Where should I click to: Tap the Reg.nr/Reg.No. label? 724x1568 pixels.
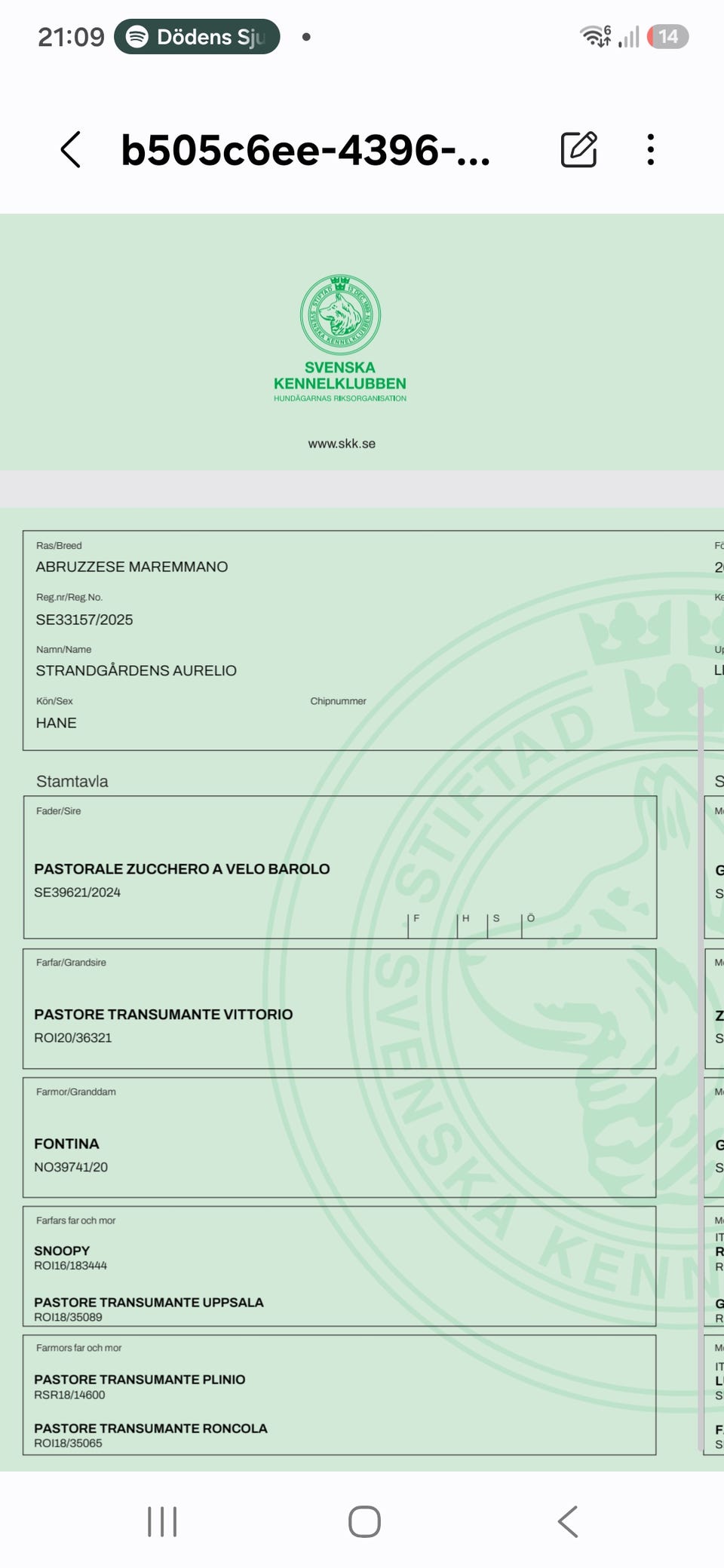(69, 597)
